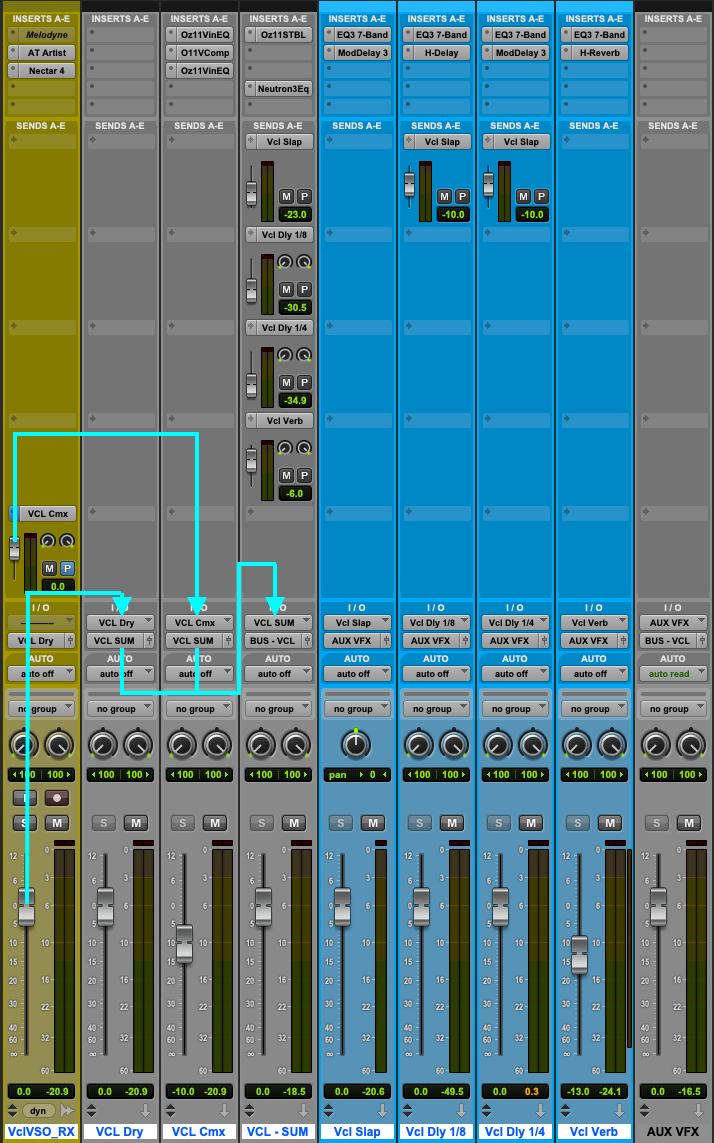Mute the Vcl Verb track

point(610,823)
